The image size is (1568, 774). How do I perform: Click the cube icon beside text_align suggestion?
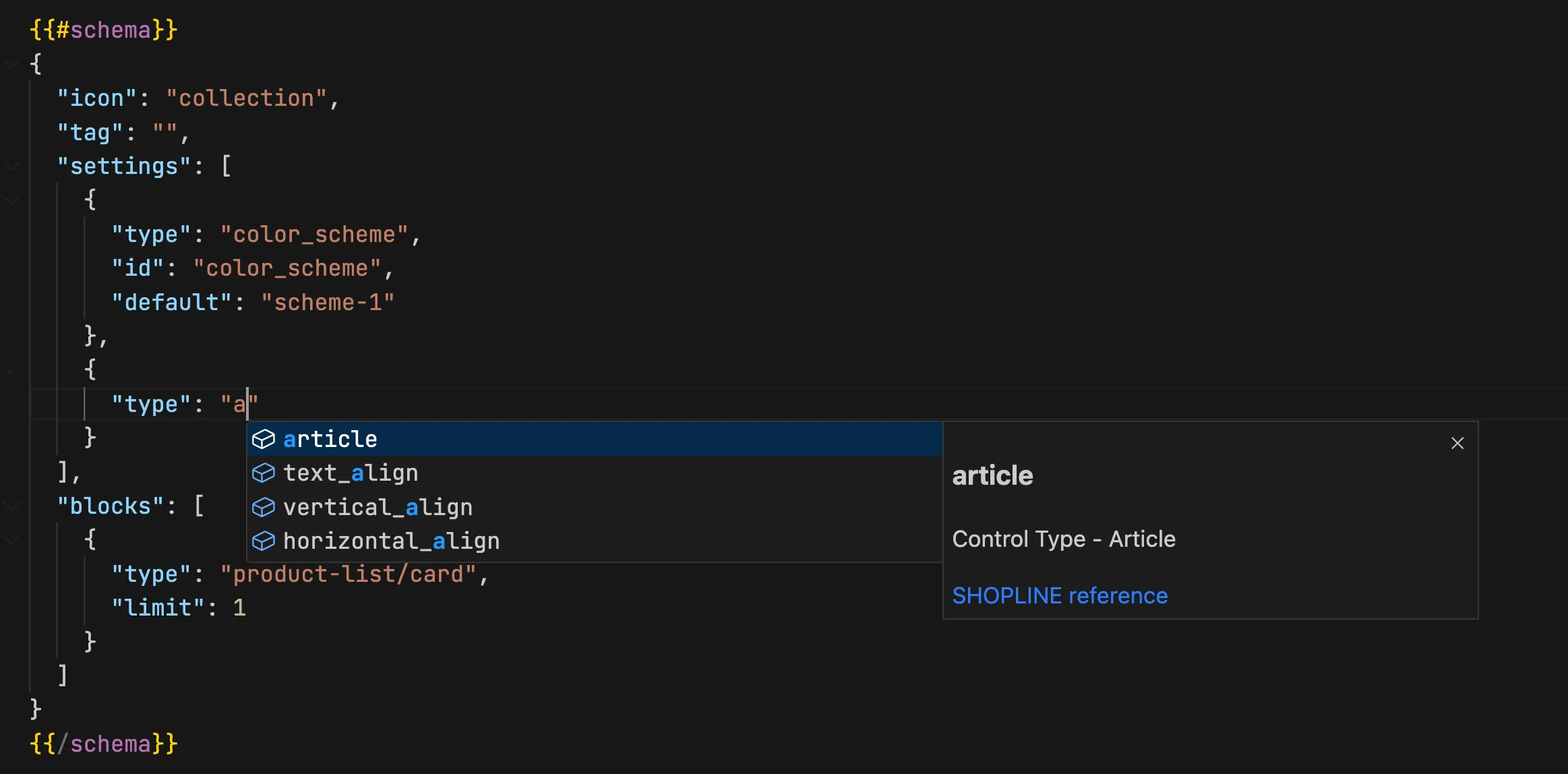[263, 473]
